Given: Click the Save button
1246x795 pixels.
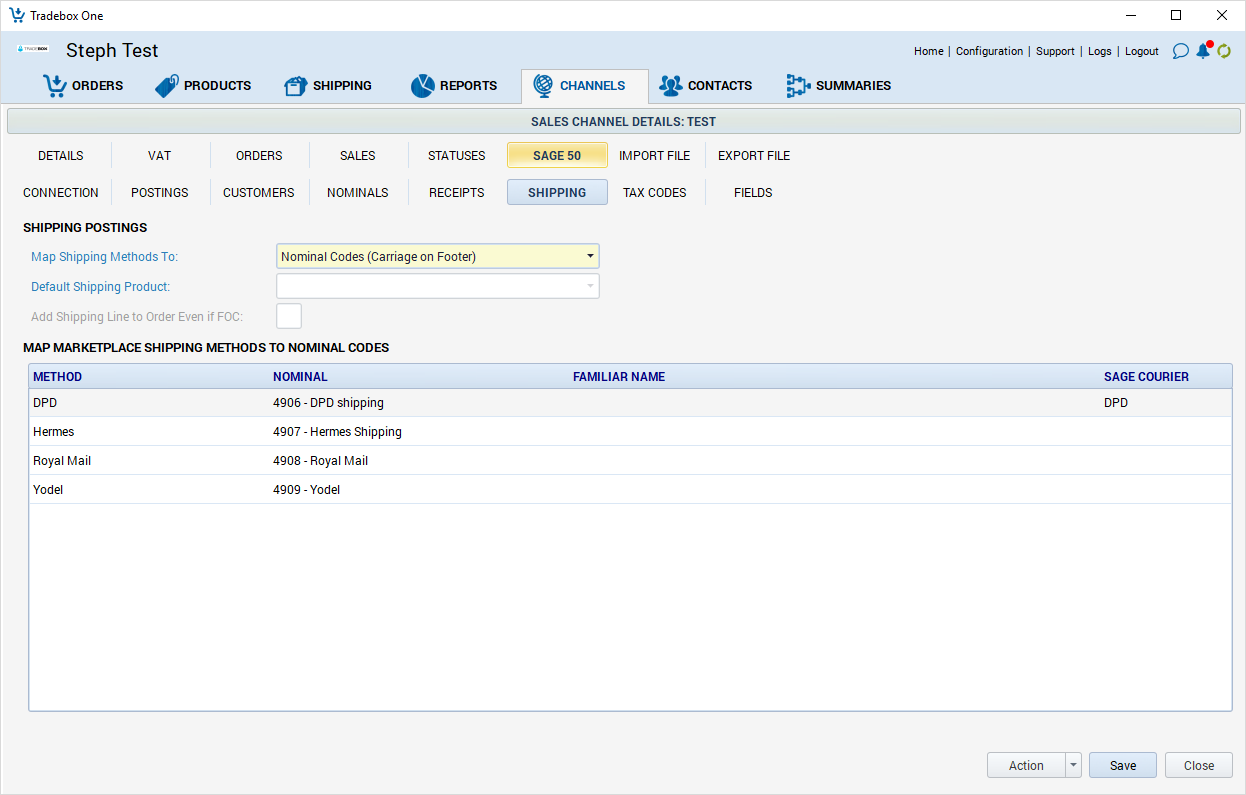Looking at the screenshot, I should (x=1122, y=765).
